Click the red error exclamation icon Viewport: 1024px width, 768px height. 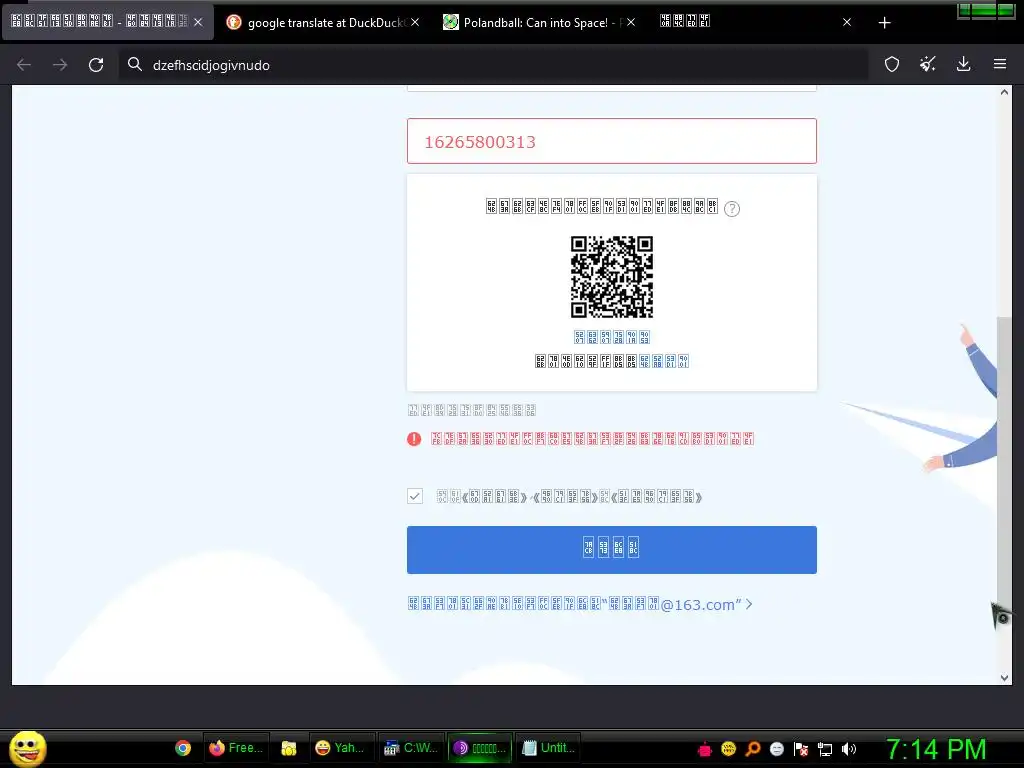coord(414,439)
